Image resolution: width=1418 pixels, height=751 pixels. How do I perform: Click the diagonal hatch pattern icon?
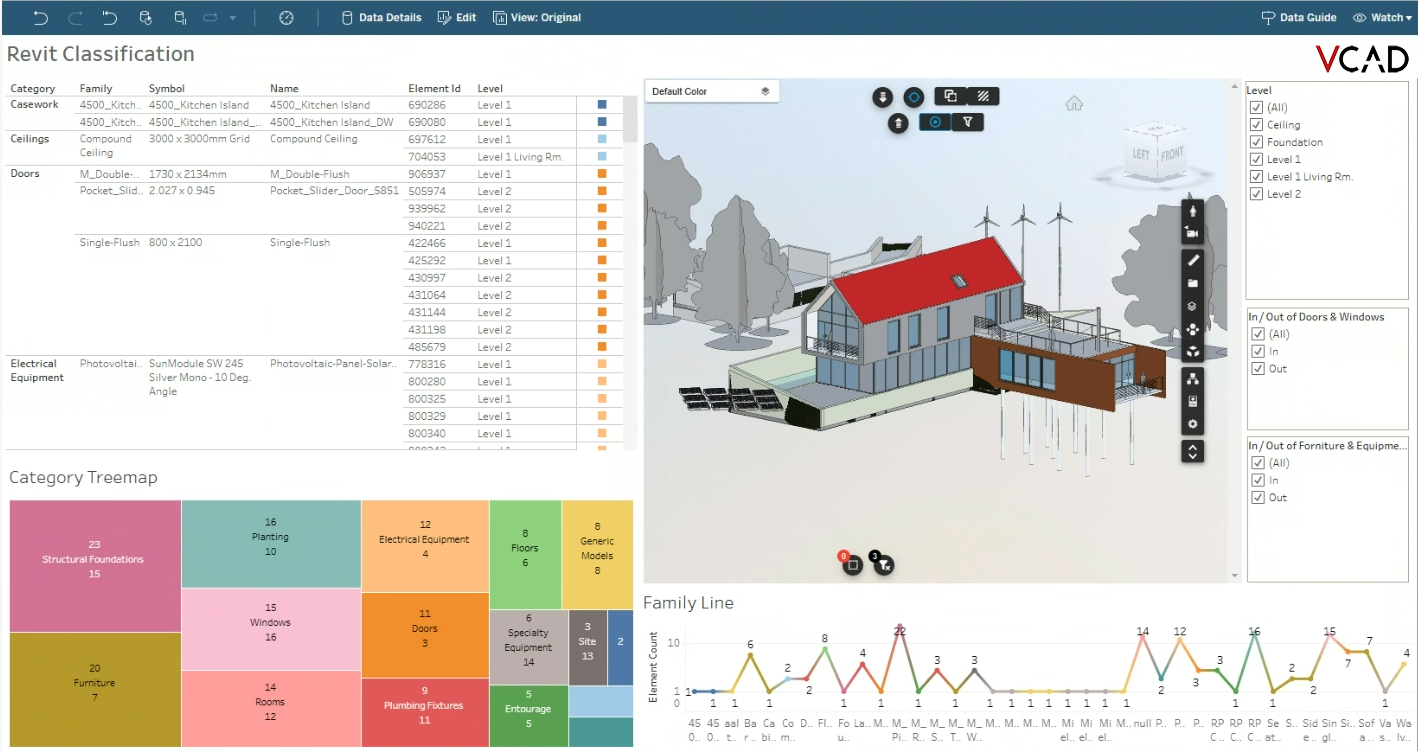pos(984,96)
